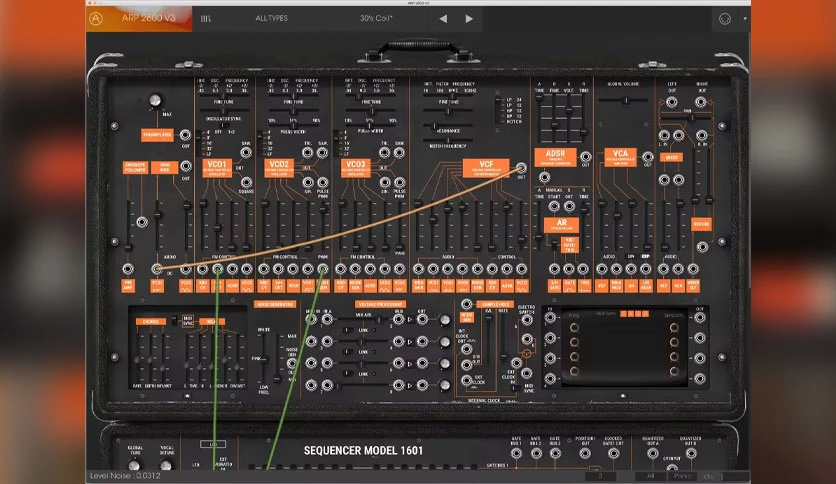Click the 30's Coil preset name

(376, 18)
